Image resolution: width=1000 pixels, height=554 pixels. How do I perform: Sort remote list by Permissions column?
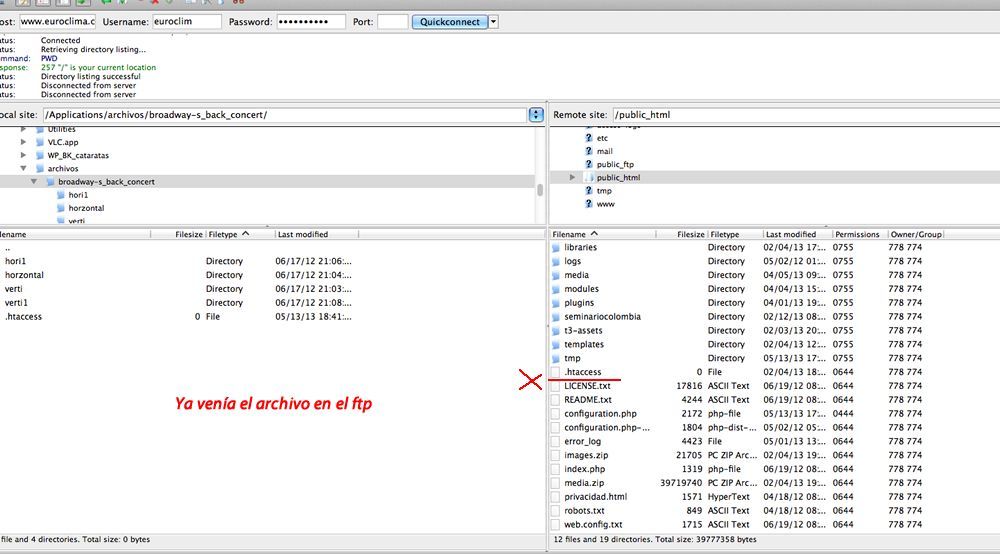coord(859,235)
